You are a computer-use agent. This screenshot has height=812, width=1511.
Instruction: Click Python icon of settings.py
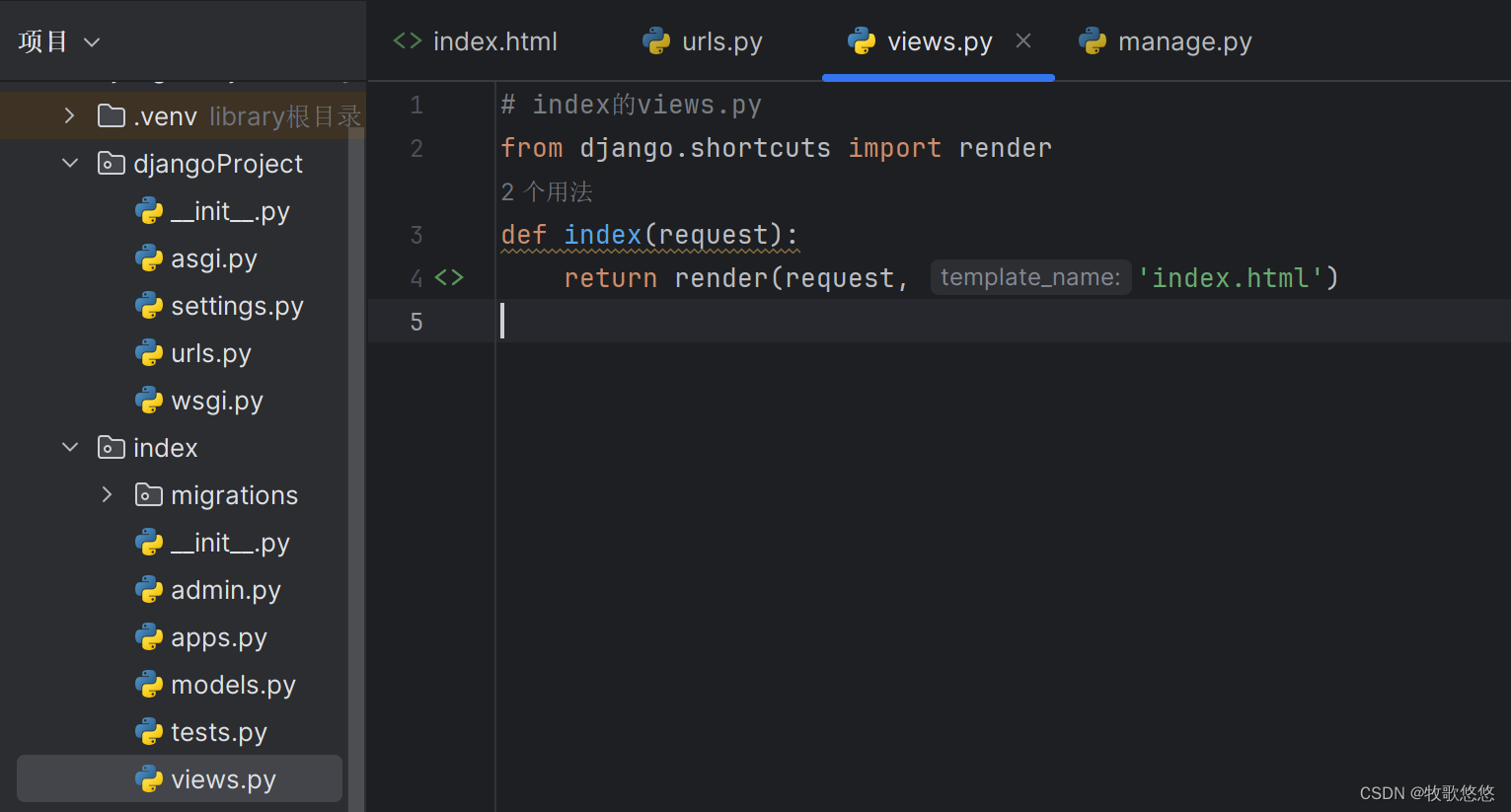click(149, 306)
